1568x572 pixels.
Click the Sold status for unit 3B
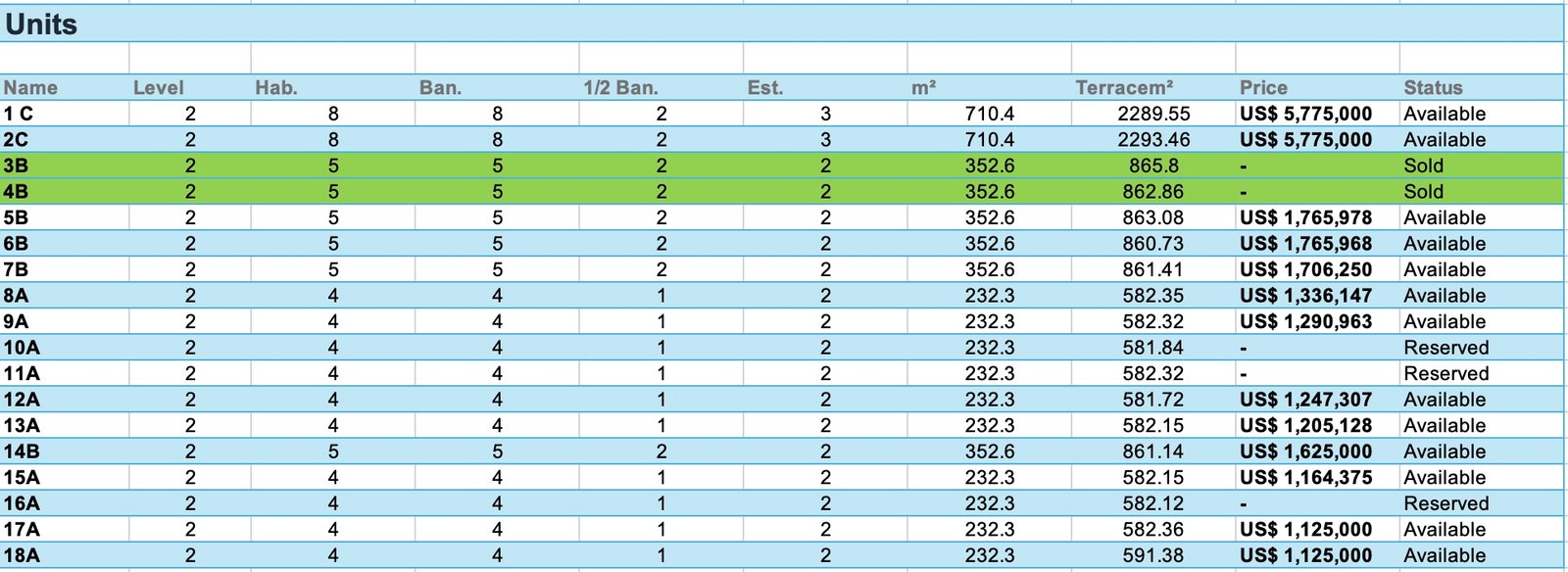1423,166
